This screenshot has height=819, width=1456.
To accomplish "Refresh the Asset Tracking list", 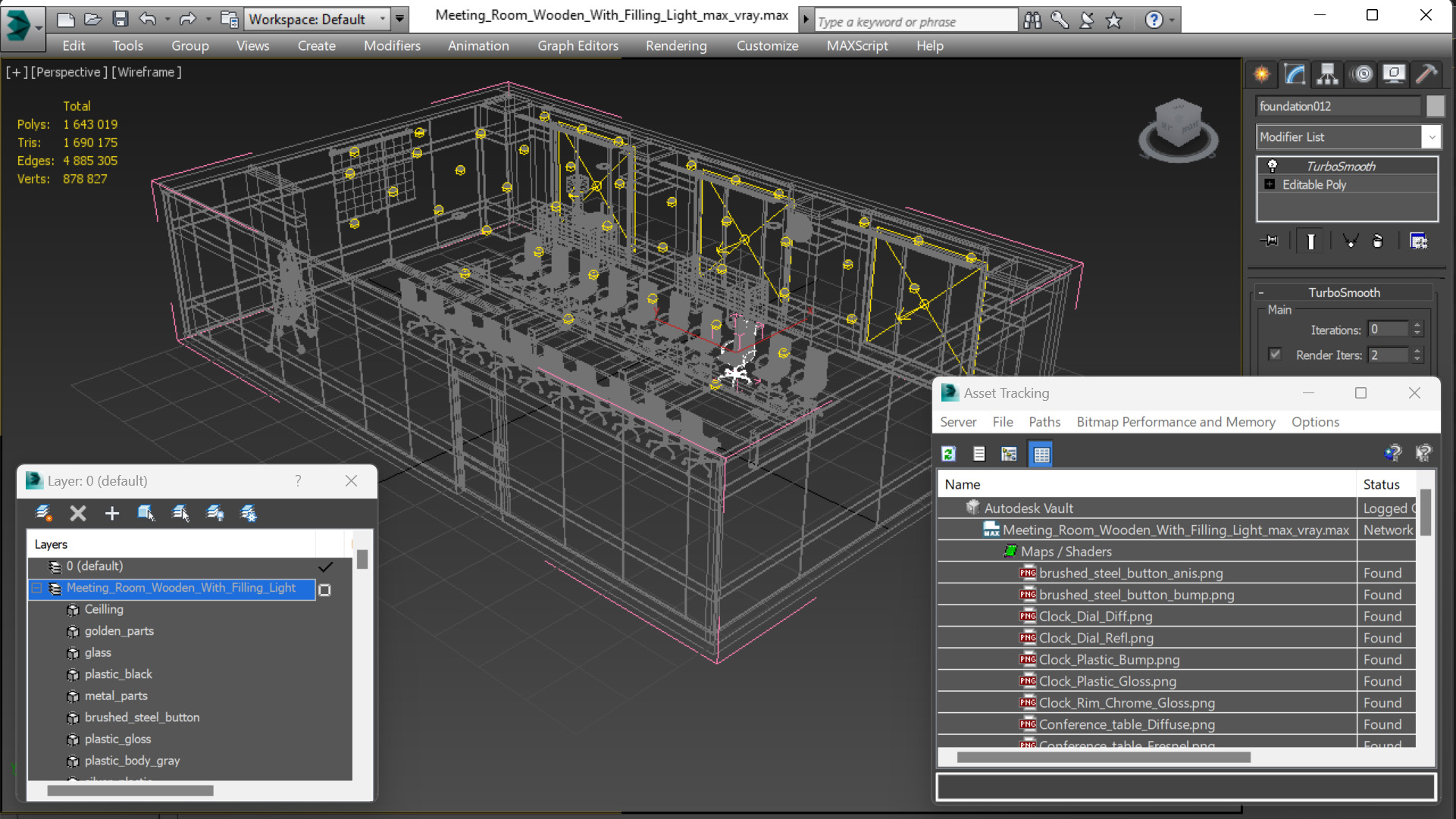I will (x=949, y=454).
